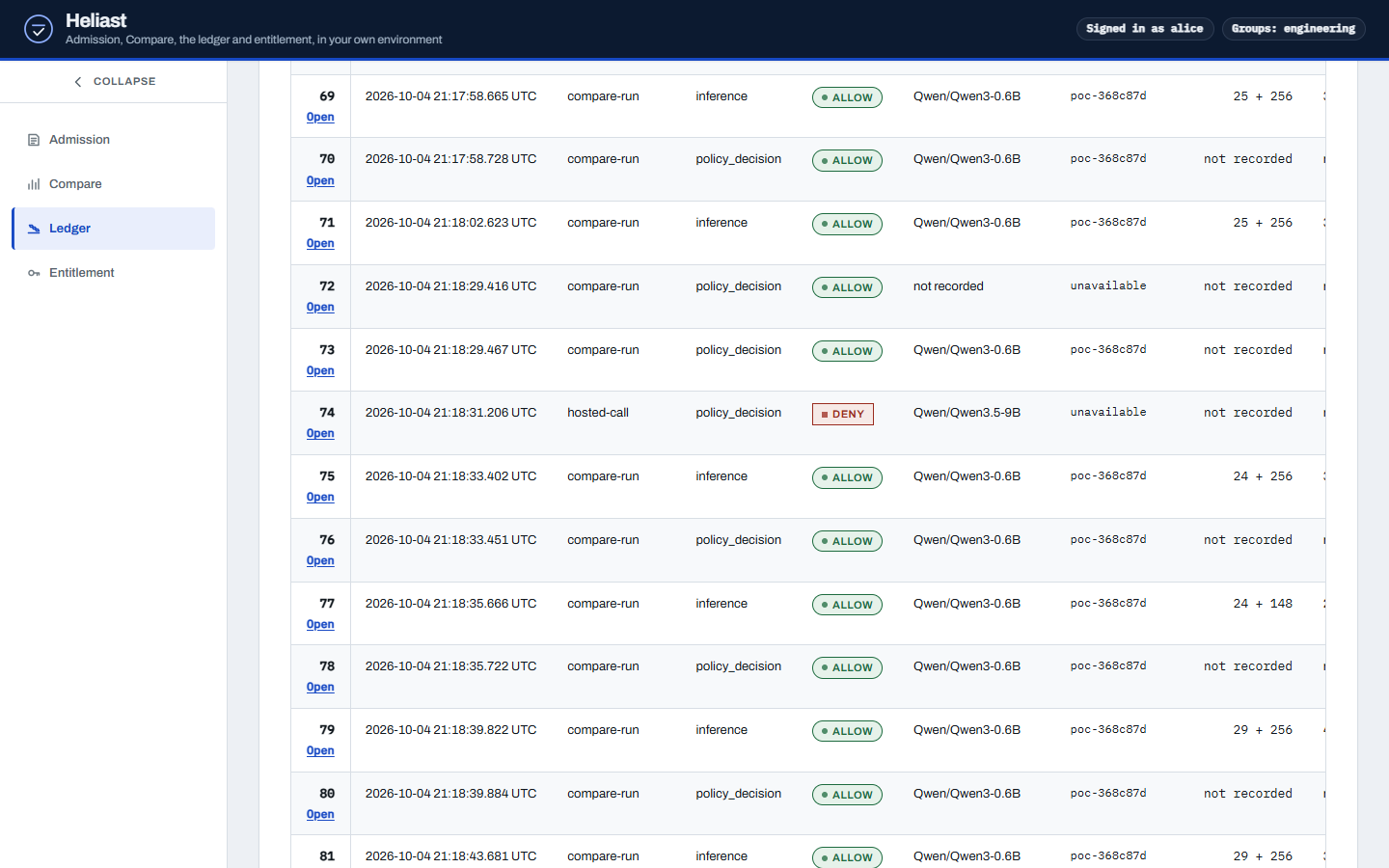Switch to the Compare section
The image size is (1389, 868).
tap(114, 184)
